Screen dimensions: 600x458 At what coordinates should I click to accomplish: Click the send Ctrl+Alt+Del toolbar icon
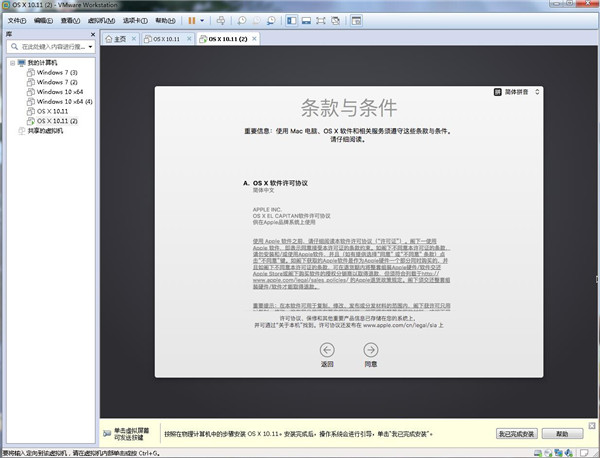[221, 21]
